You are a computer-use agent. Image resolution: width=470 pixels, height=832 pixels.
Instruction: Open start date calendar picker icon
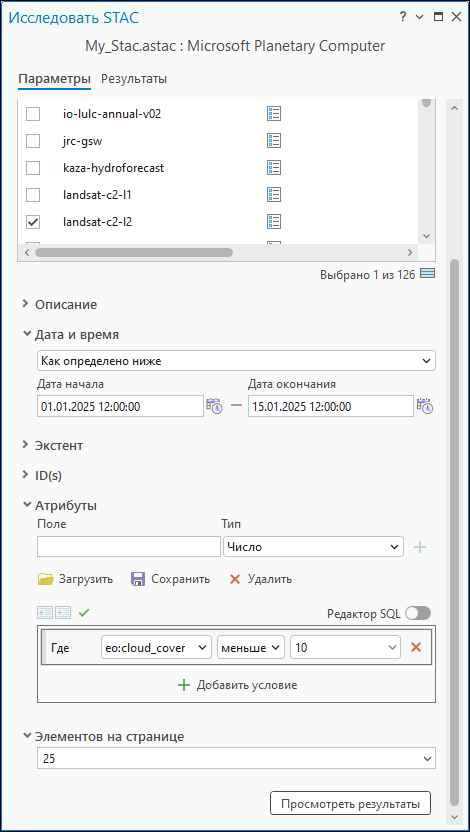[215, 406]
